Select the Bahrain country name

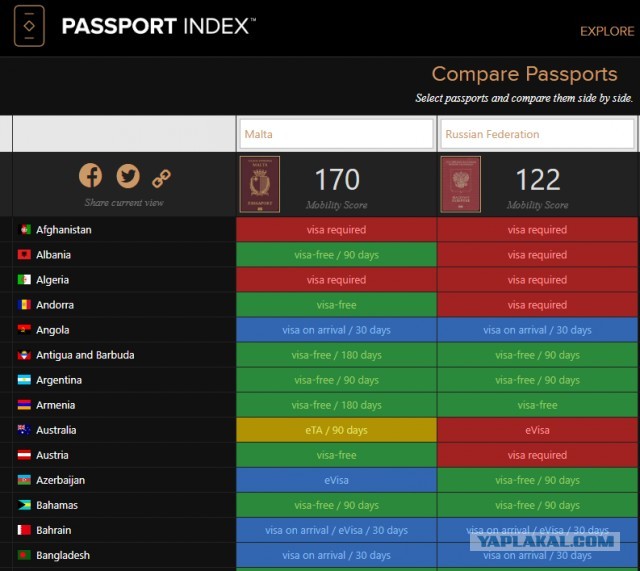53,530
